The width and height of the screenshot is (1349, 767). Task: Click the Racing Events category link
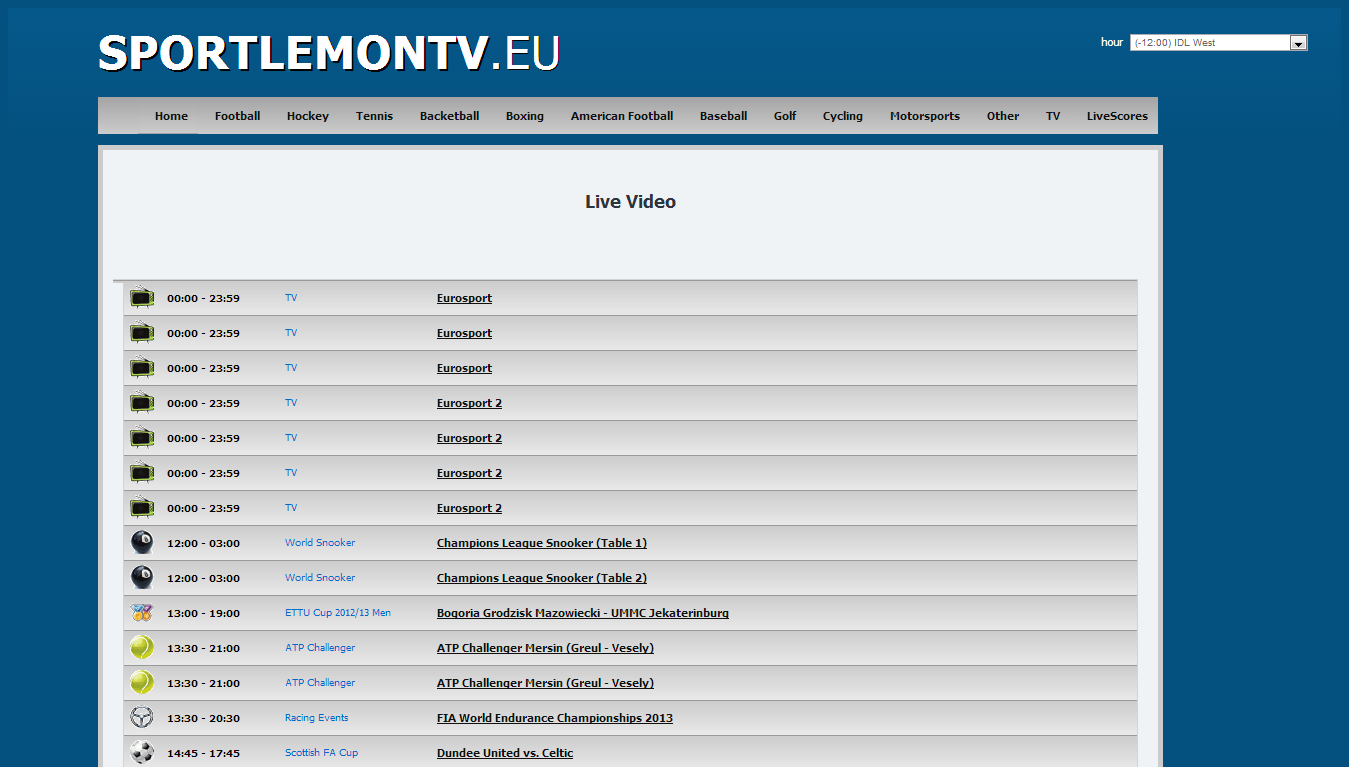click(x=317, y=718)
